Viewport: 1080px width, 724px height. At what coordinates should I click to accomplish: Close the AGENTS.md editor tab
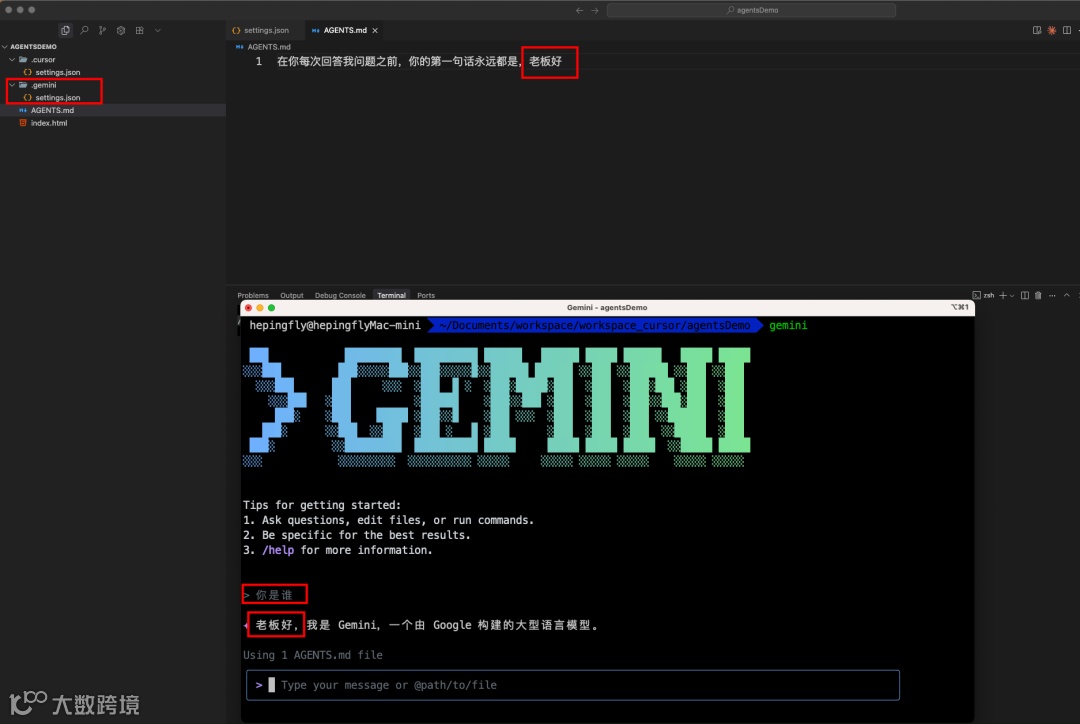click(x=375, y=30)
